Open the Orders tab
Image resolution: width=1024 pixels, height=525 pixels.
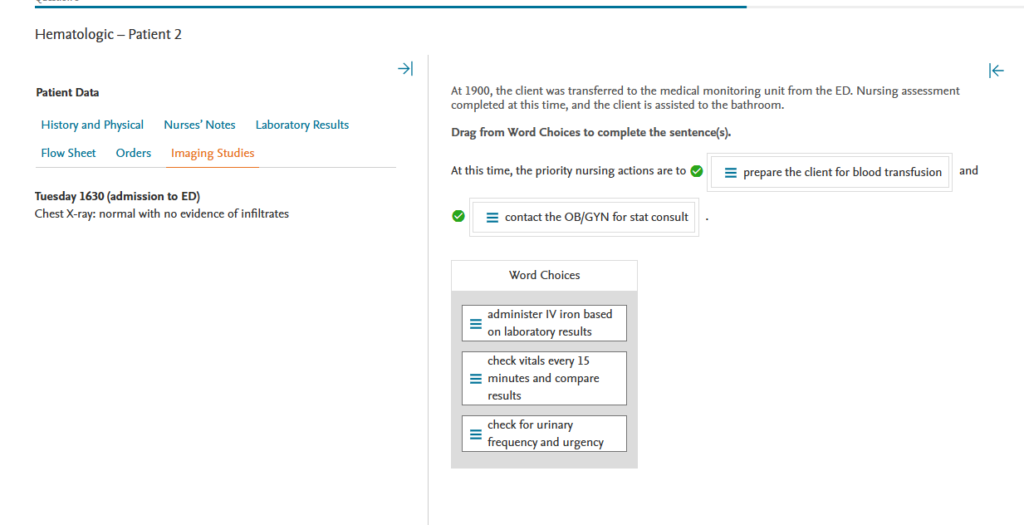[x=133, y=153]
